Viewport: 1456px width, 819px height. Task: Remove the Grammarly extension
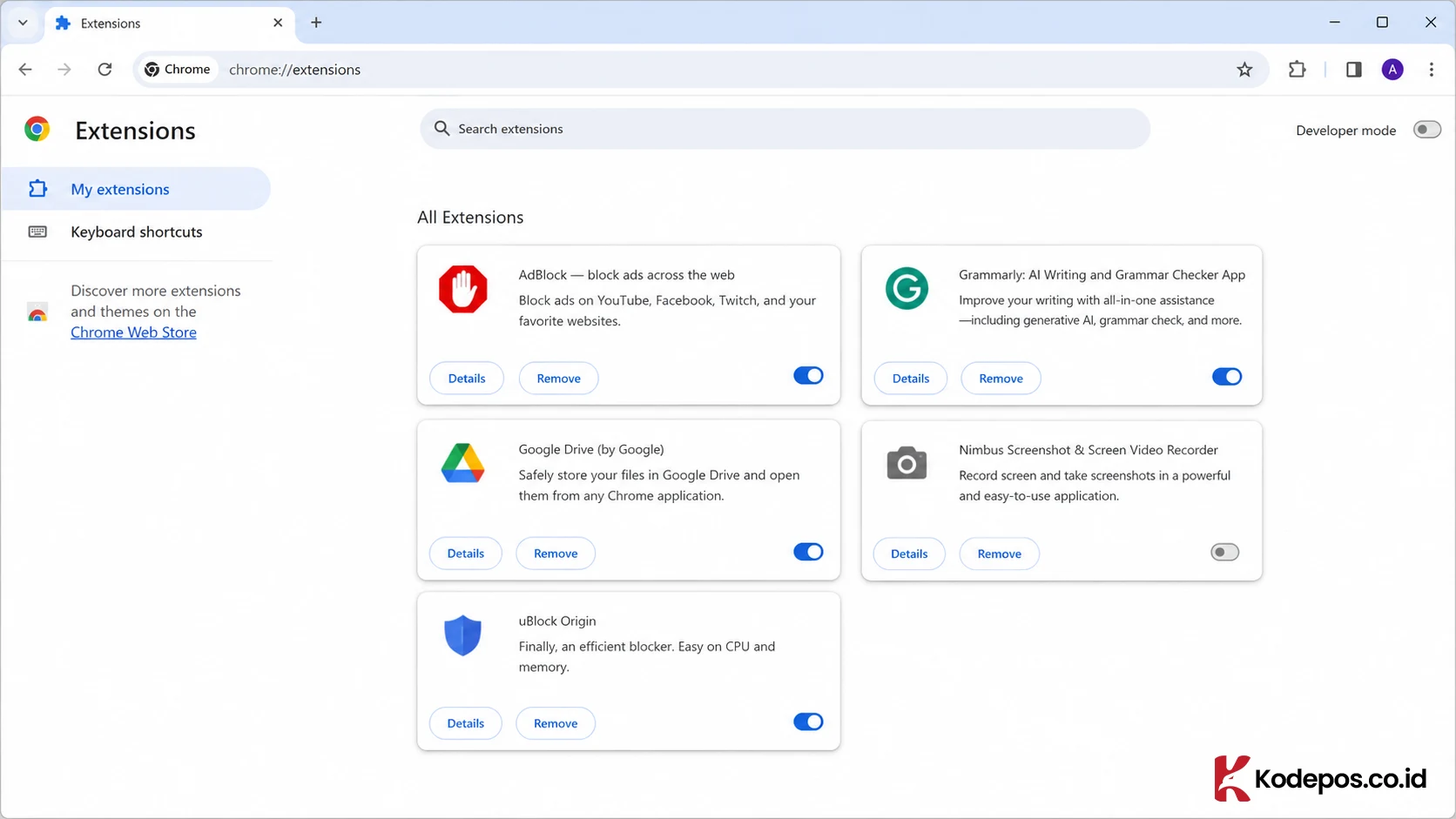tap(1001, 379)
